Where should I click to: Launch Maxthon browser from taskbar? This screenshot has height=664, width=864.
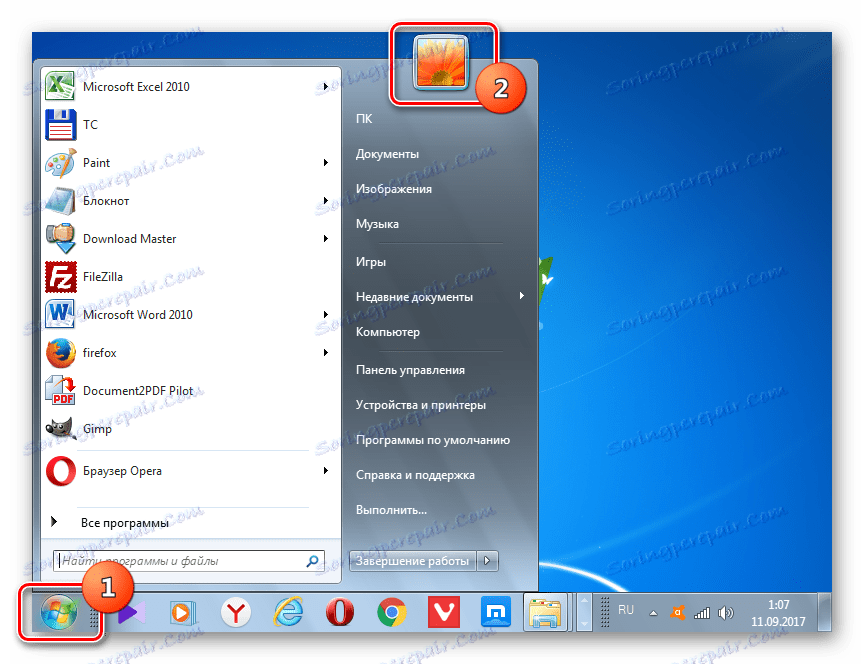click(x=496, y=612)
